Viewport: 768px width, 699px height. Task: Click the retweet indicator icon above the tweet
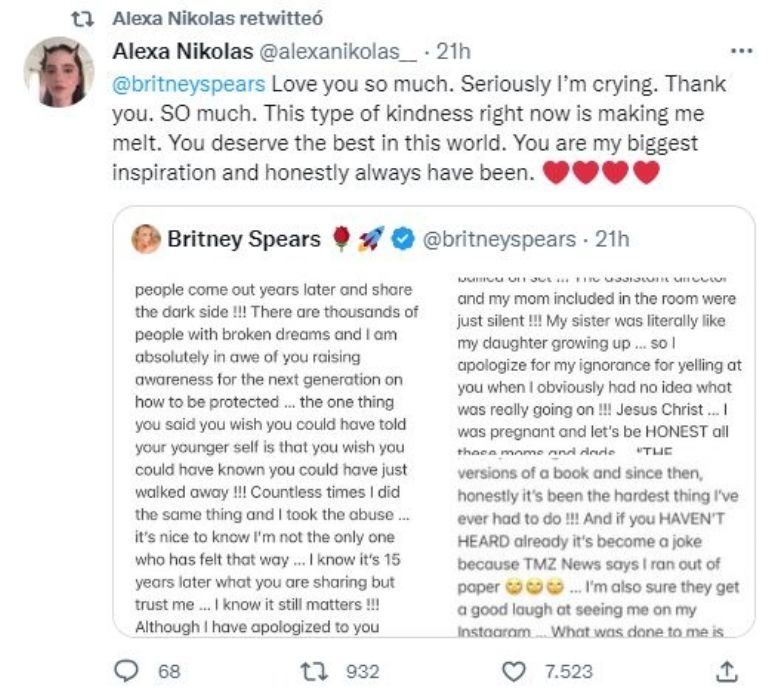[87, 19]
